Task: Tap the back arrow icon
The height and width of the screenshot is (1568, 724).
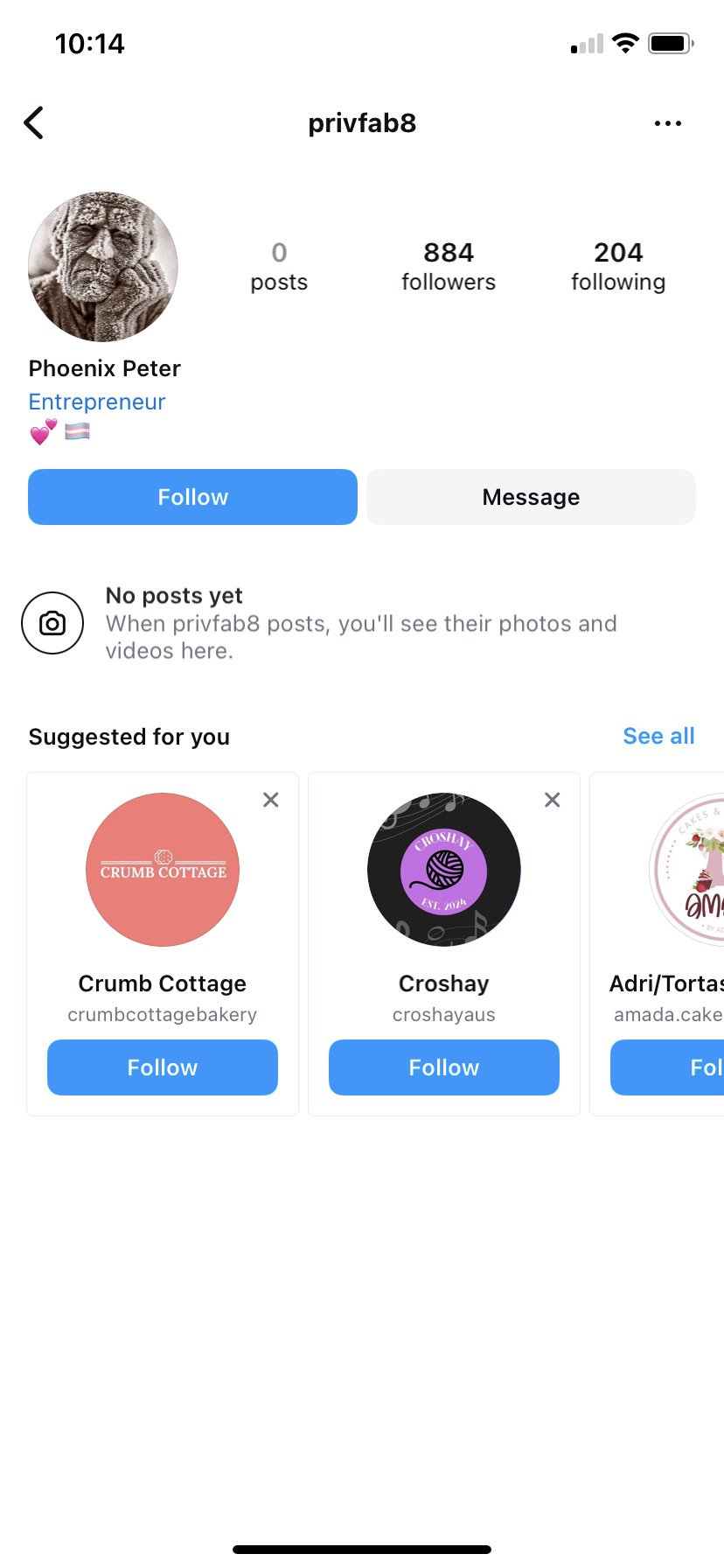Action: coord(34,123)
